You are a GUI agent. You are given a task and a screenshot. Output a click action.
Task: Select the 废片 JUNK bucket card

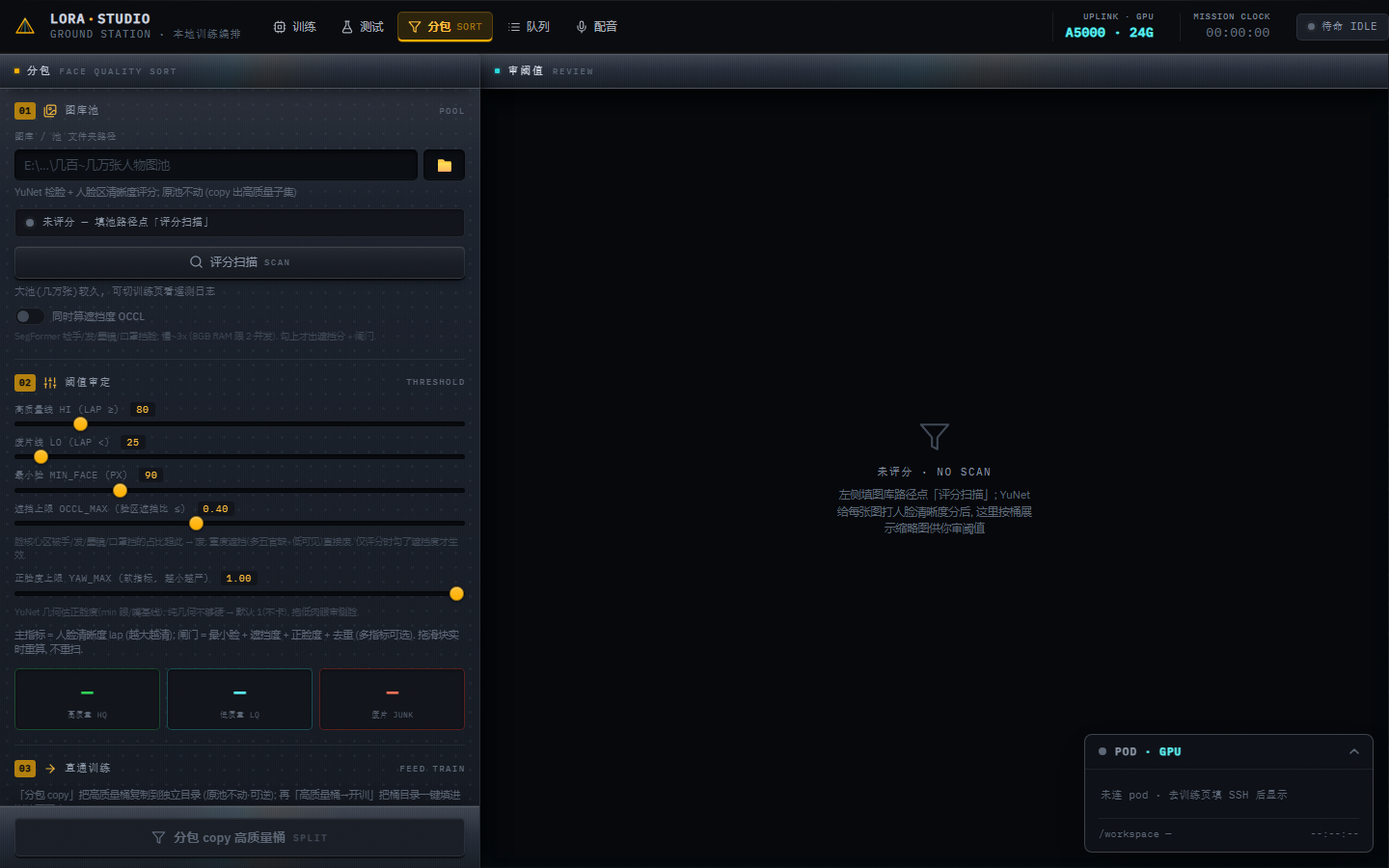pos(392,699)
